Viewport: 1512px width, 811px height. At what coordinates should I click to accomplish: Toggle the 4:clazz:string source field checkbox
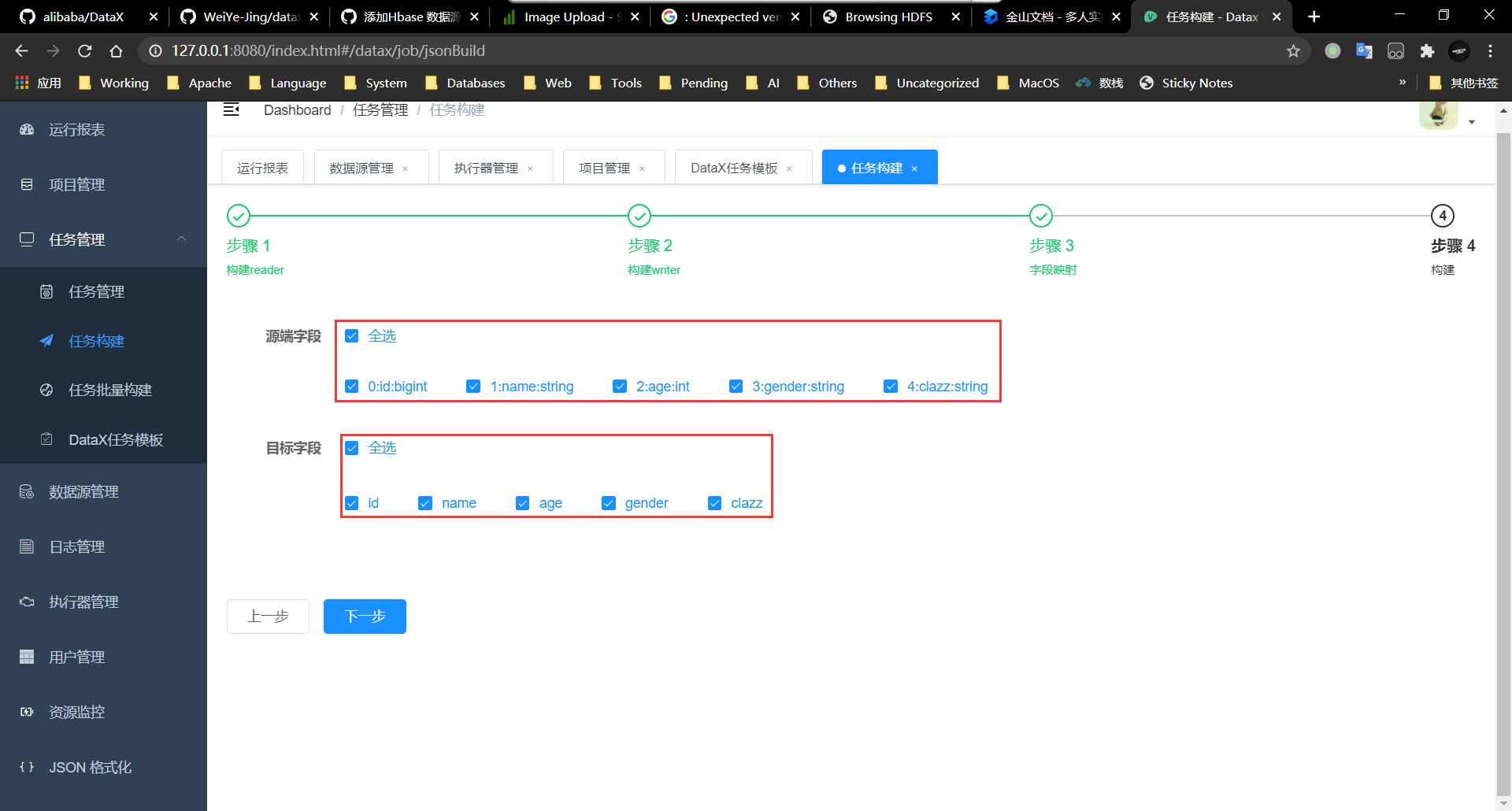pos(891,387)
